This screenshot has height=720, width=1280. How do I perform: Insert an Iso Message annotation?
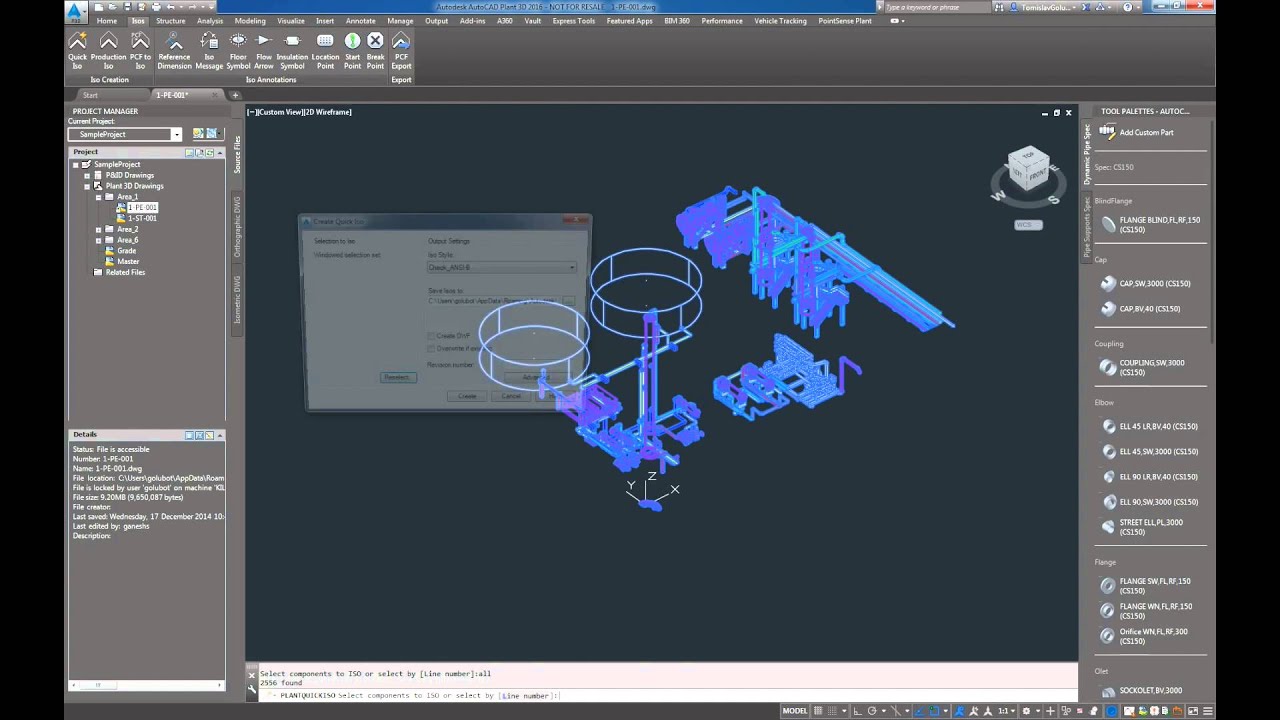[209, 50]
